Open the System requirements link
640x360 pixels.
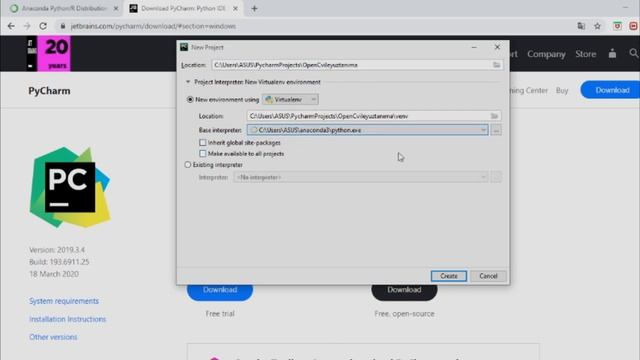click(64, 301)
